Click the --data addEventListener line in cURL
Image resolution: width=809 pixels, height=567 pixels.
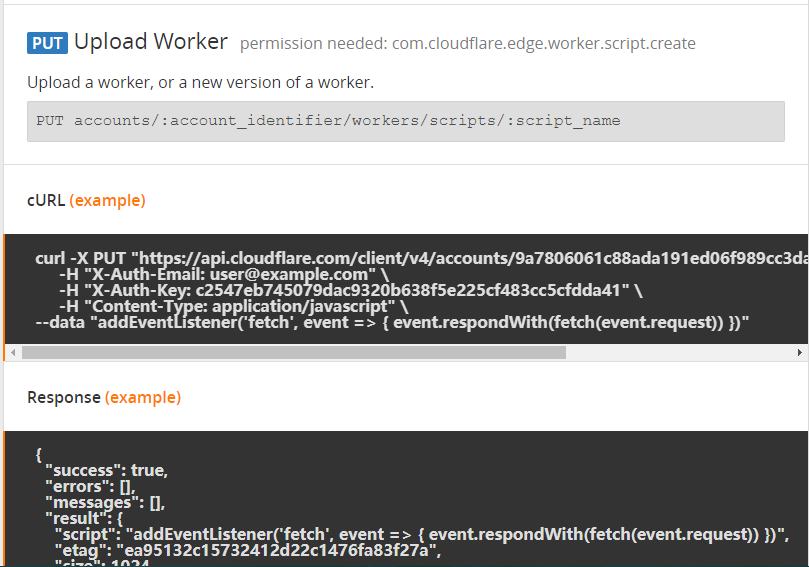point(392,322)
